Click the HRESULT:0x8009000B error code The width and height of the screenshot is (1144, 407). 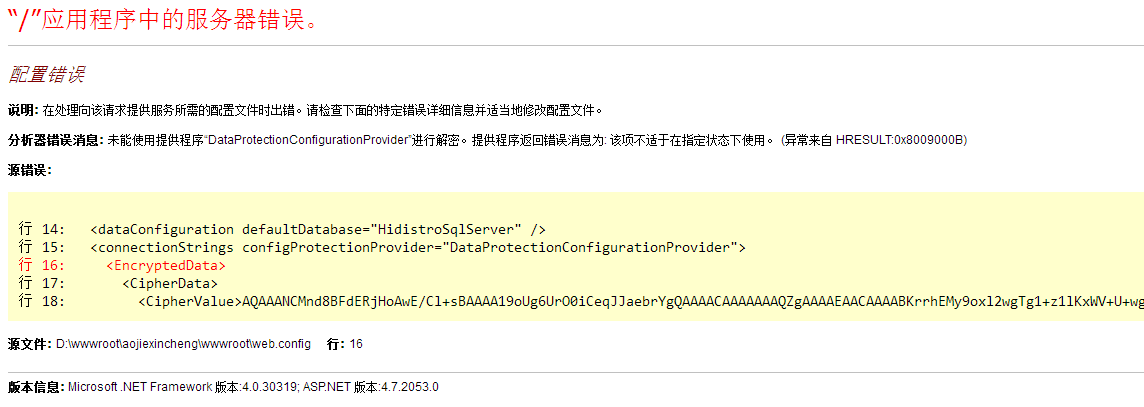coord(901,139)
